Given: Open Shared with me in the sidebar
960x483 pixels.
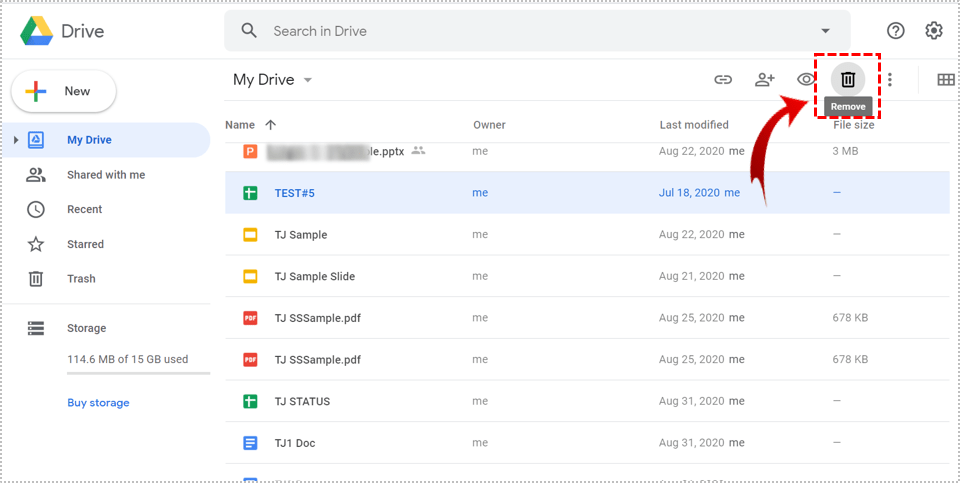Looking at the screenshot, I should point(105,175).
